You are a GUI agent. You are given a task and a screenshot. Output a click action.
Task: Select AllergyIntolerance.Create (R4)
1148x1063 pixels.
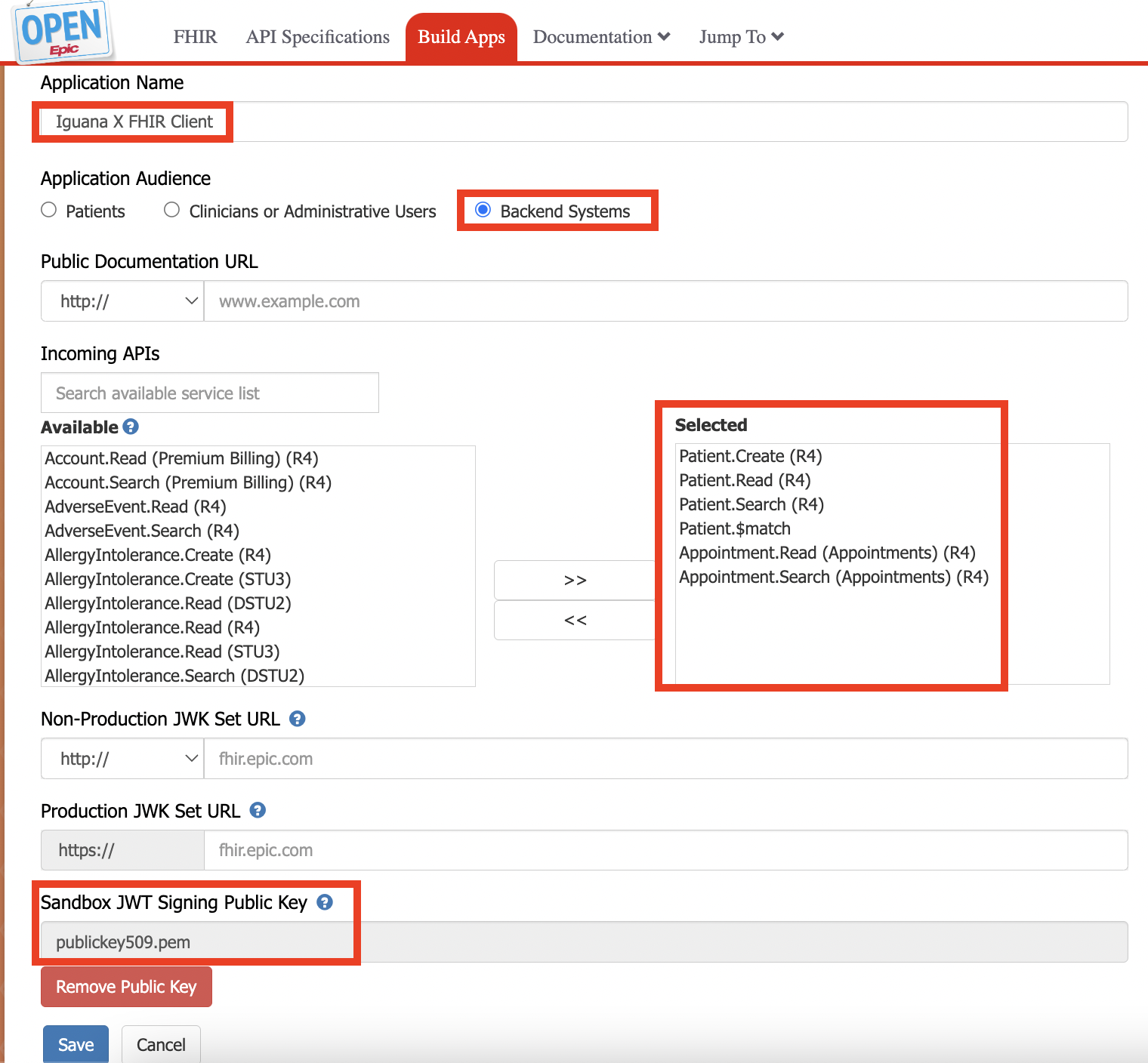click(x=258, y=555)
